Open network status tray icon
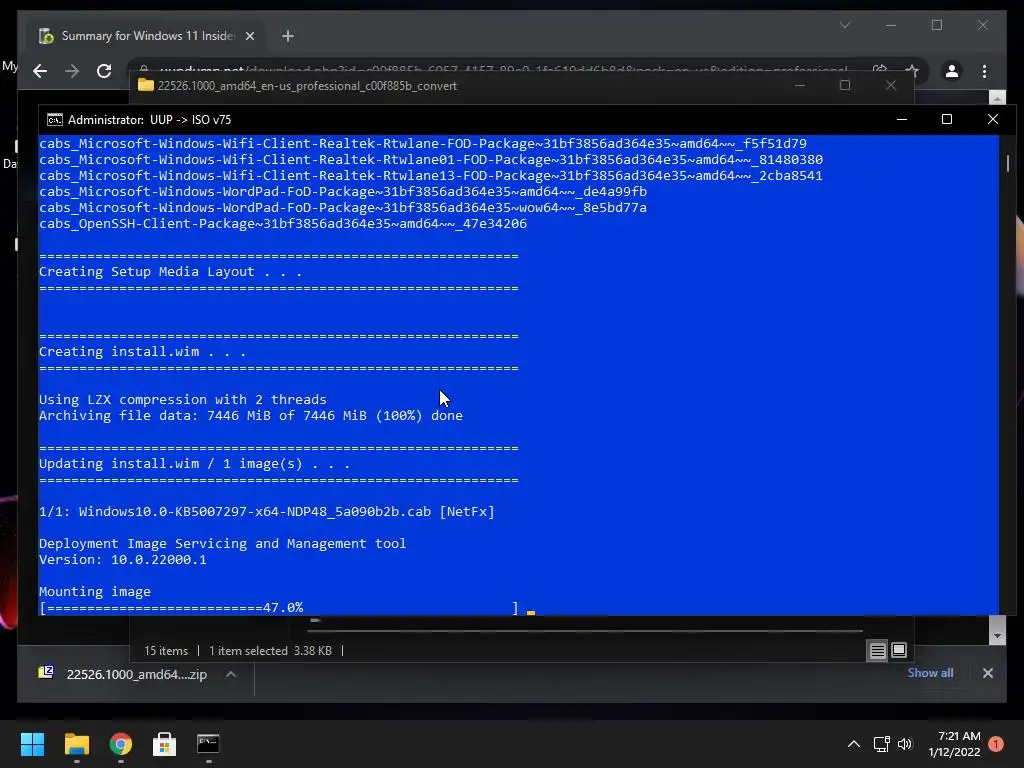Screen dimensions: 1024x768 click(882, 744)
